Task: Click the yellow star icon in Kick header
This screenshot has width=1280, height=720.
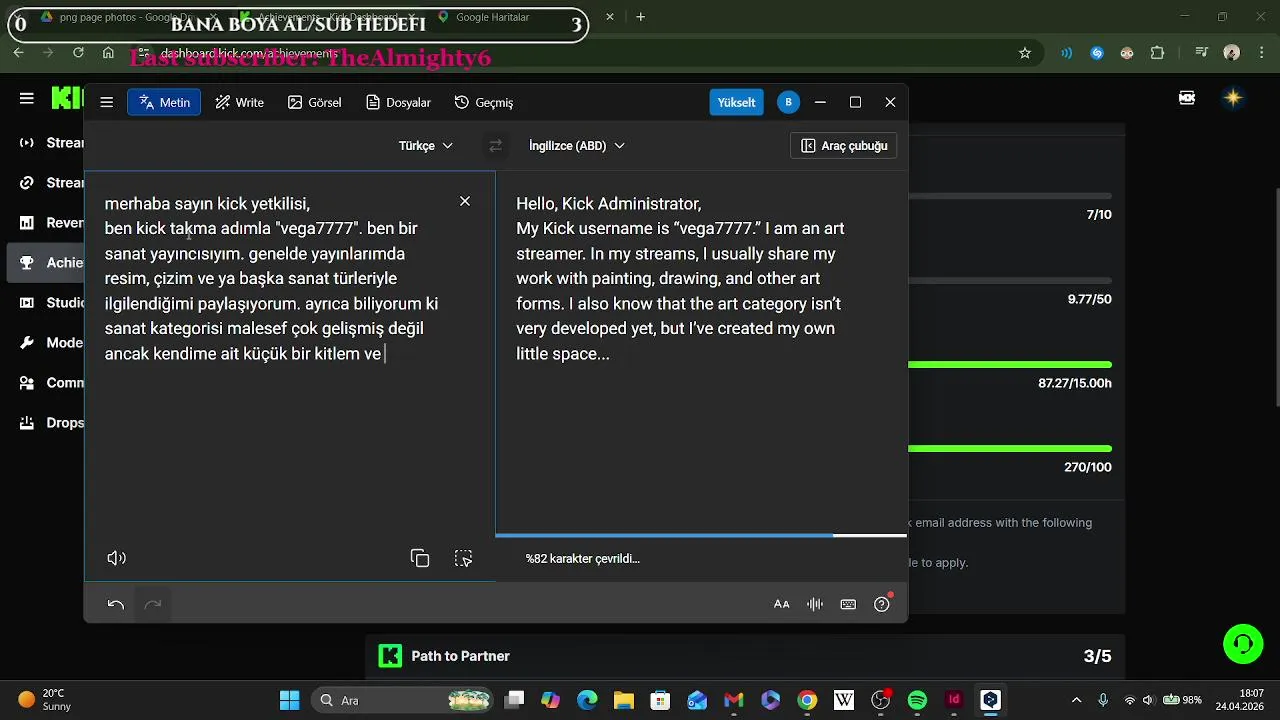Action: tap(1233, 98)
